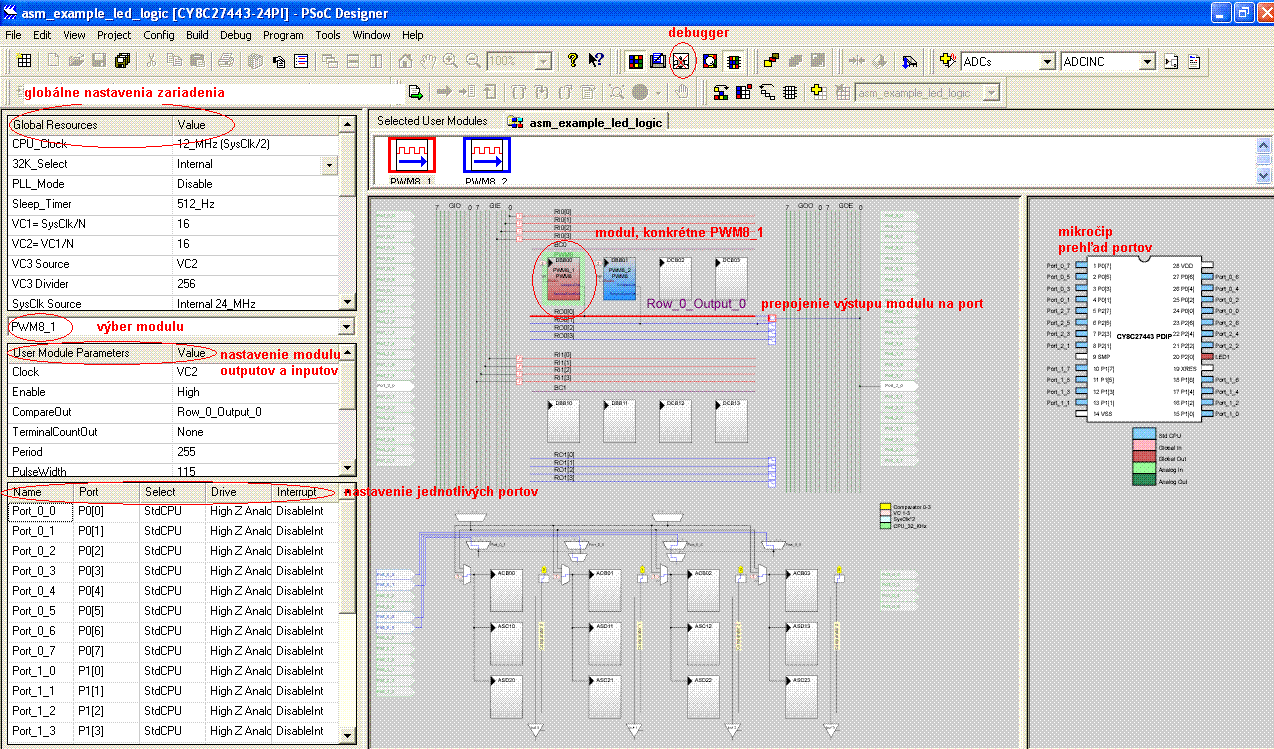Open the ADCINC module dropdown
This screenshot has height=749, width=1274.
coord(1147,61)
